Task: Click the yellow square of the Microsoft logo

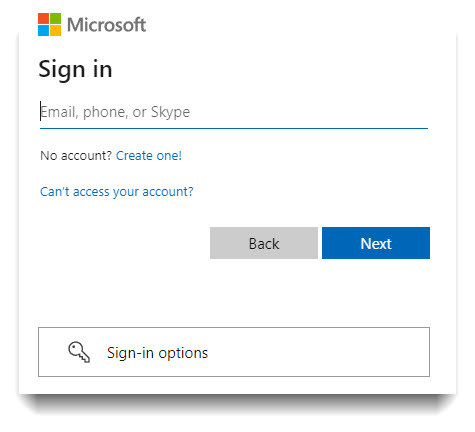Action: (56, 31)
